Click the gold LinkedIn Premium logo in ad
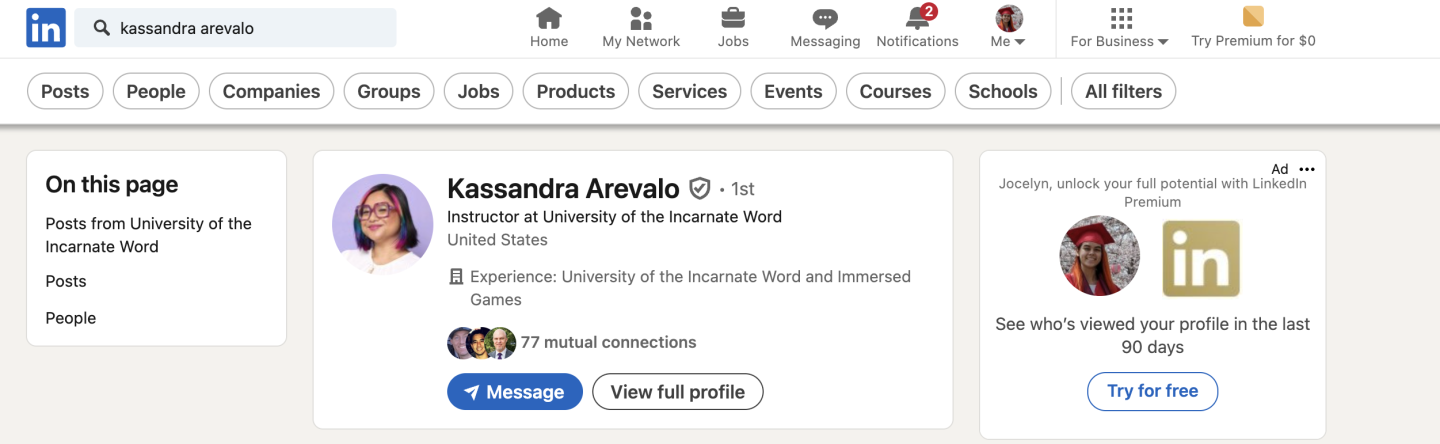This screenshot has height=444, width=1440. click(1201, 258)
